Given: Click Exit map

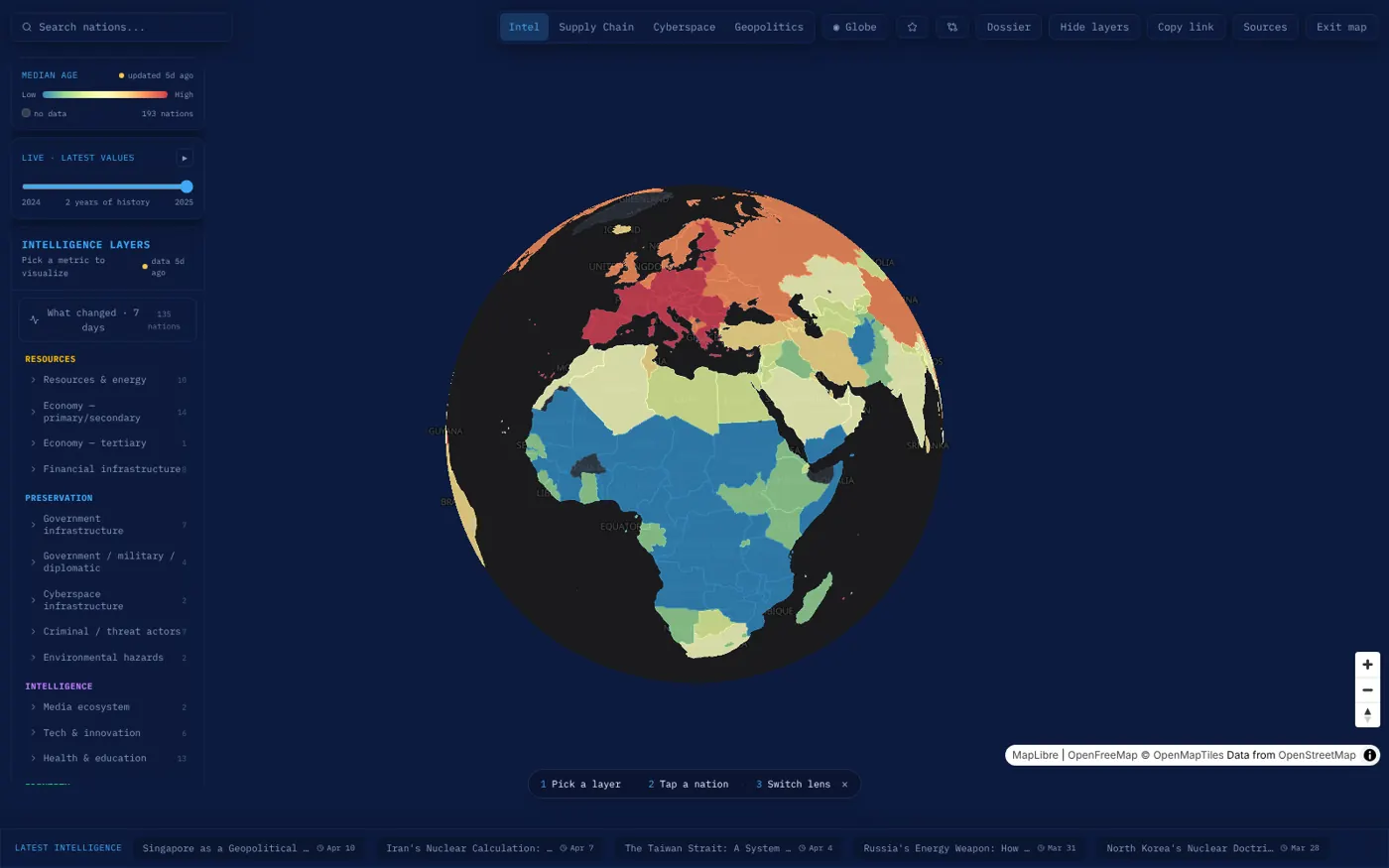Looking at the screenshot, I should 1341,27.
